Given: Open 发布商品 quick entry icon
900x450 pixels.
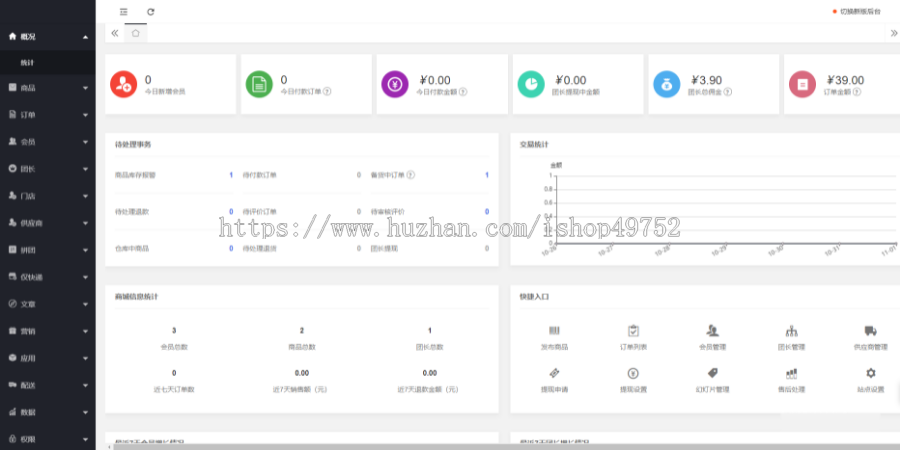Looking at the screenshot, I should 554,331.
